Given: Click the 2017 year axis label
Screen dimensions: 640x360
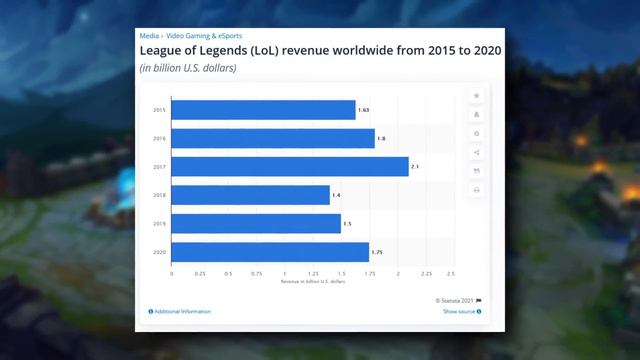Looking at the screenshot, I should click(160, 167).
